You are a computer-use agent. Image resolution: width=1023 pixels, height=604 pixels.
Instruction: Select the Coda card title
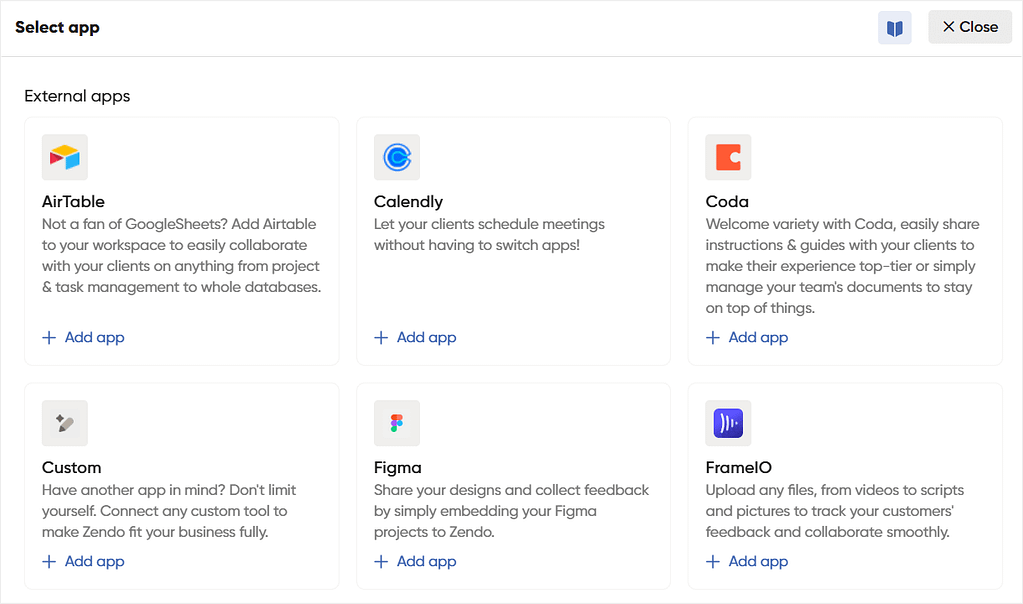(727, 202)
